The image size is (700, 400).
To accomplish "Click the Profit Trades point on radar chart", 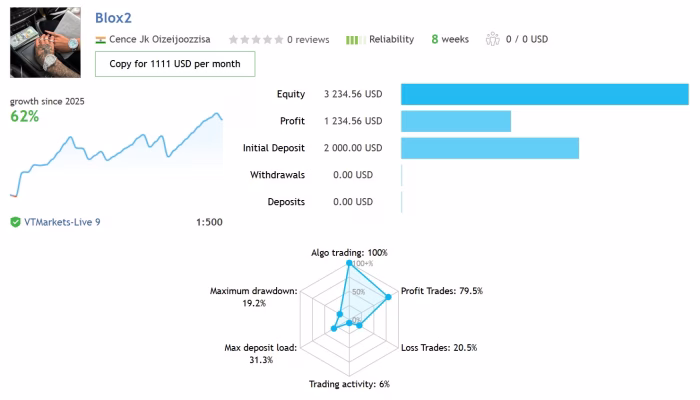I will 388,297.
